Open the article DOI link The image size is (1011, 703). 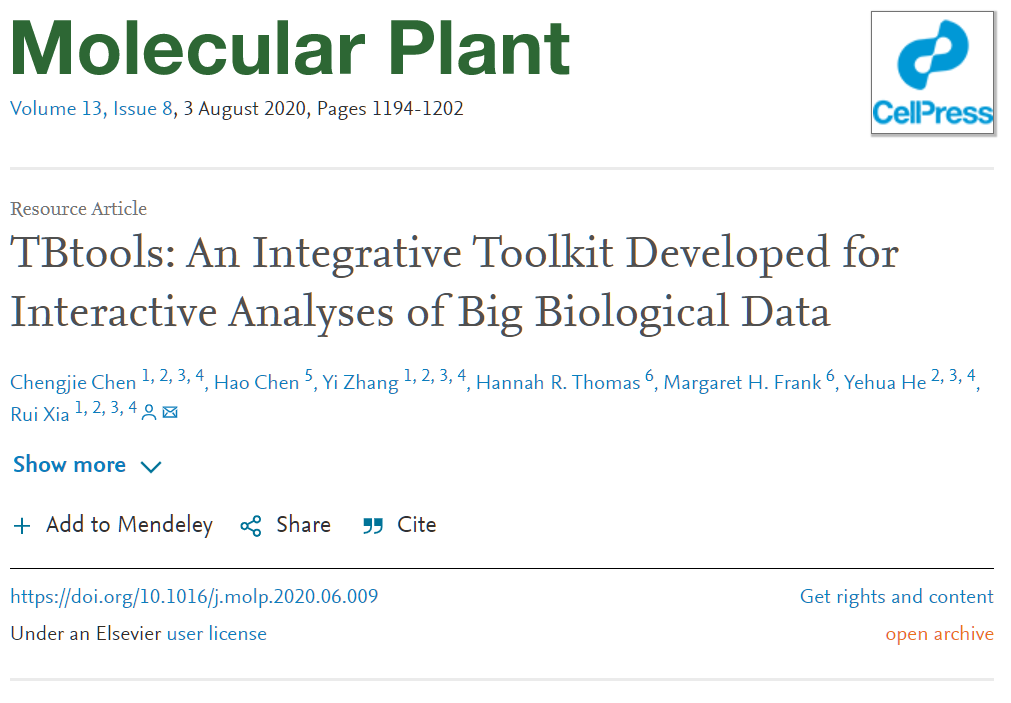(x=194, y=597)
